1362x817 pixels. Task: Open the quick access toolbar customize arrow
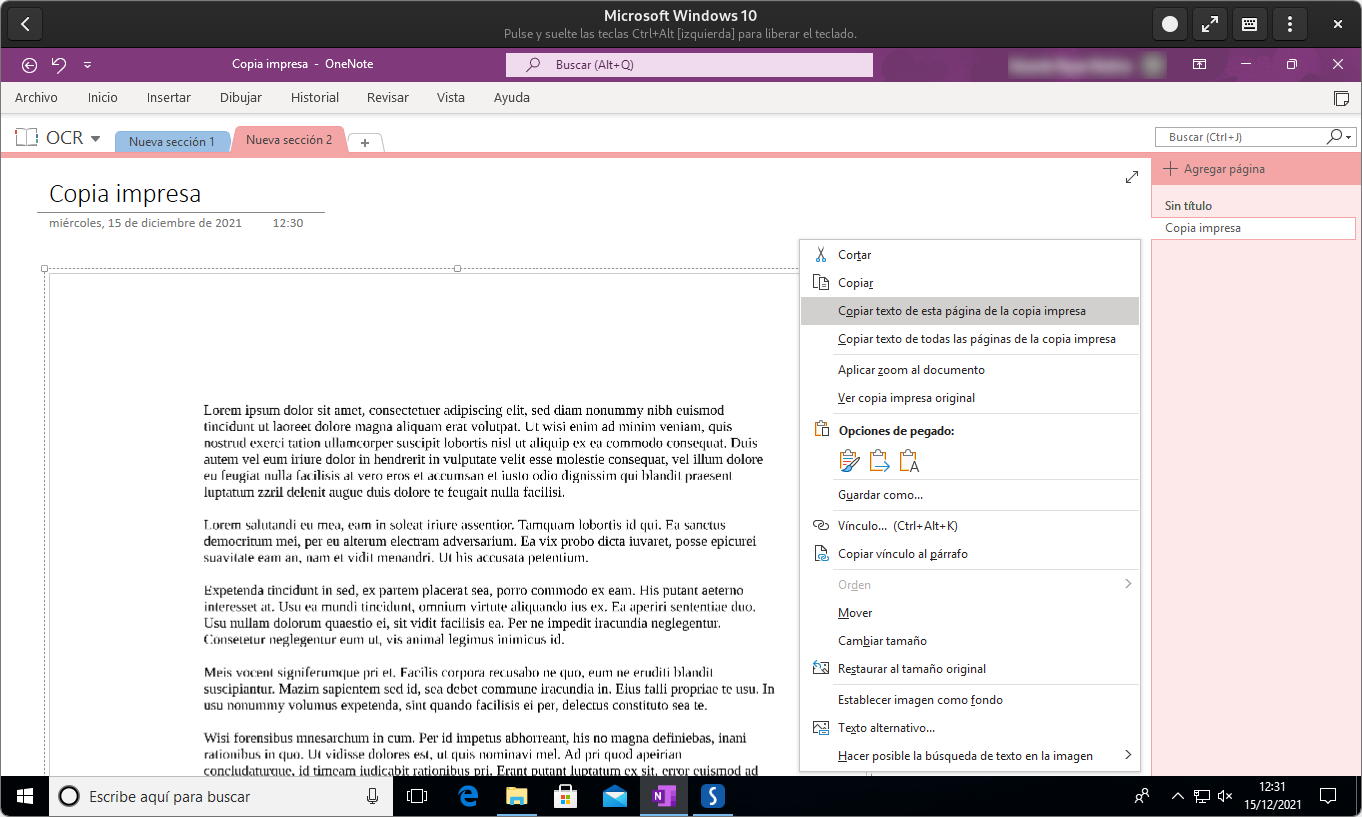coord(87,65)
